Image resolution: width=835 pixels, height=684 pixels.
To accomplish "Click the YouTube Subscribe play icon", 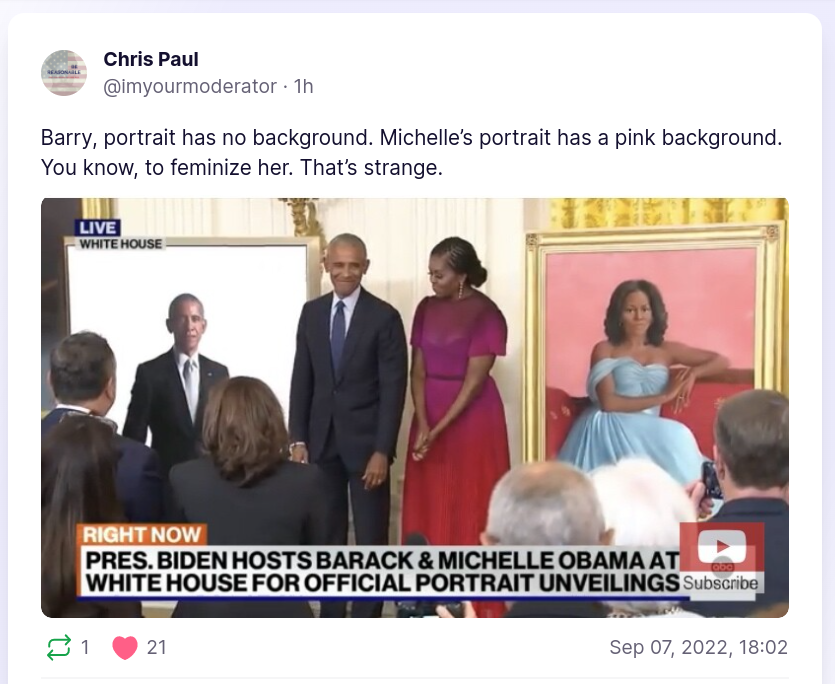I will [x=722, y=546].
